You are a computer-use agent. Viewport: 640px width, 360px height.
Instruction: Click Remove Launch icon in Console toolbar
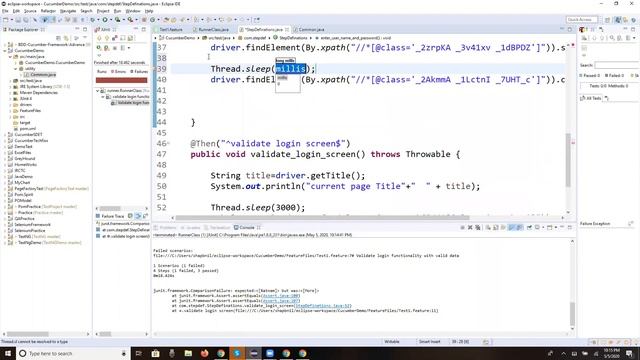click(470, 228)
